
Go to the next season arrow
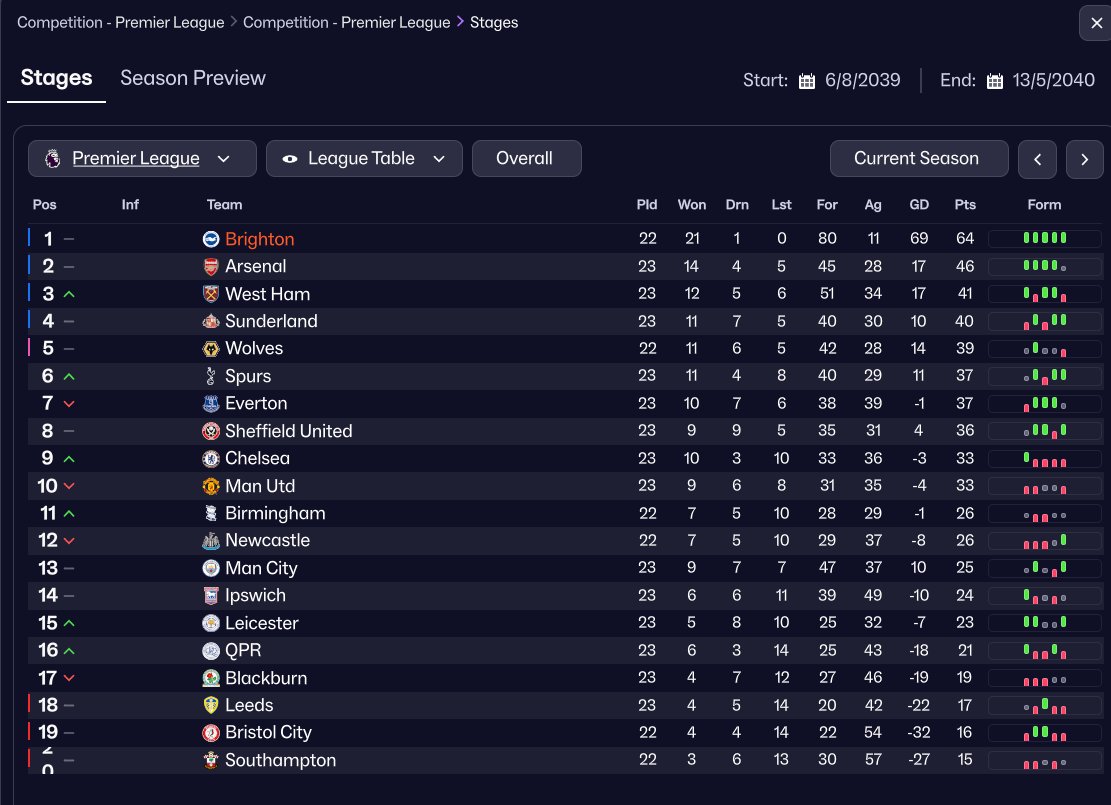[1084, 159]
